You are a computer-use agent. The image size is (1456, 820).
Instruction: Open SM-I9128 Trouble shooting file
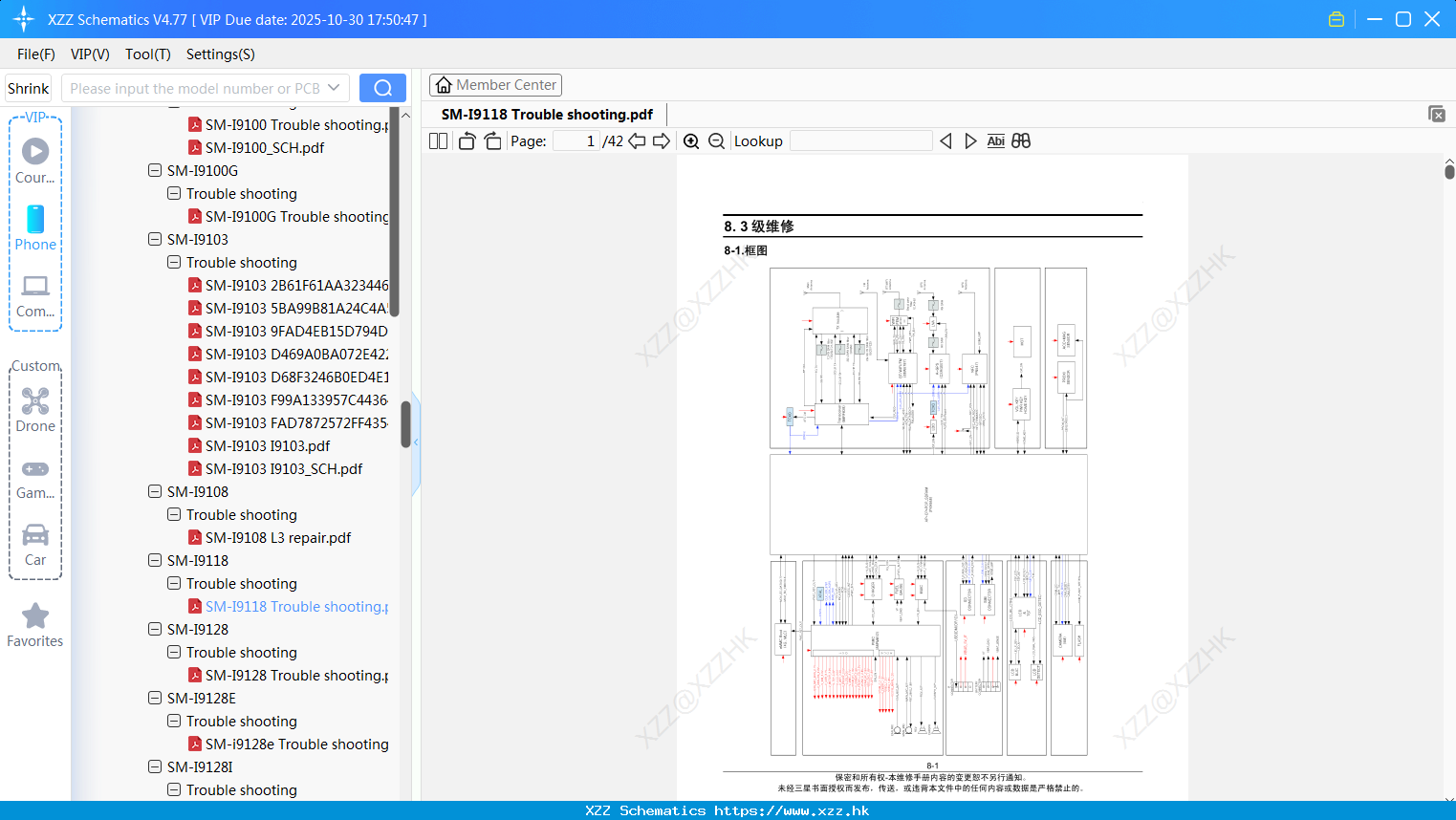tap(296, 675)
